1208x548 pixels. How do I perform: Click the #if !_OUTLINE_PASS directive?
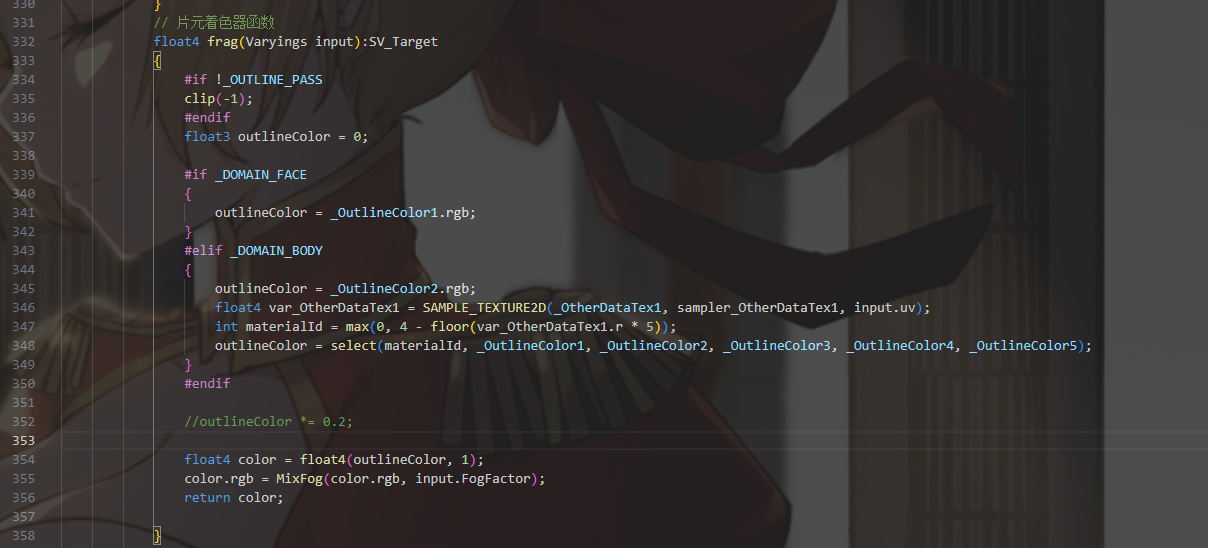tap(253, 79)
